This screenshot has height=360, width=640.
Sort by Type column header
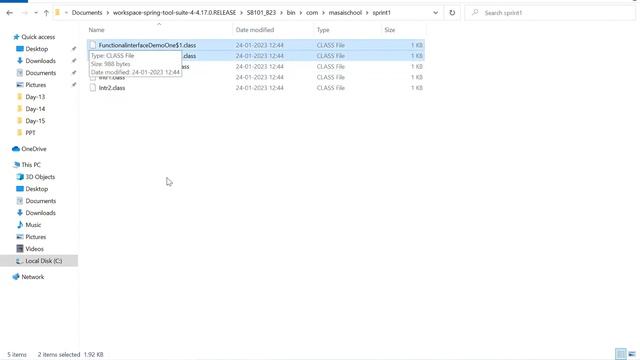323,30
